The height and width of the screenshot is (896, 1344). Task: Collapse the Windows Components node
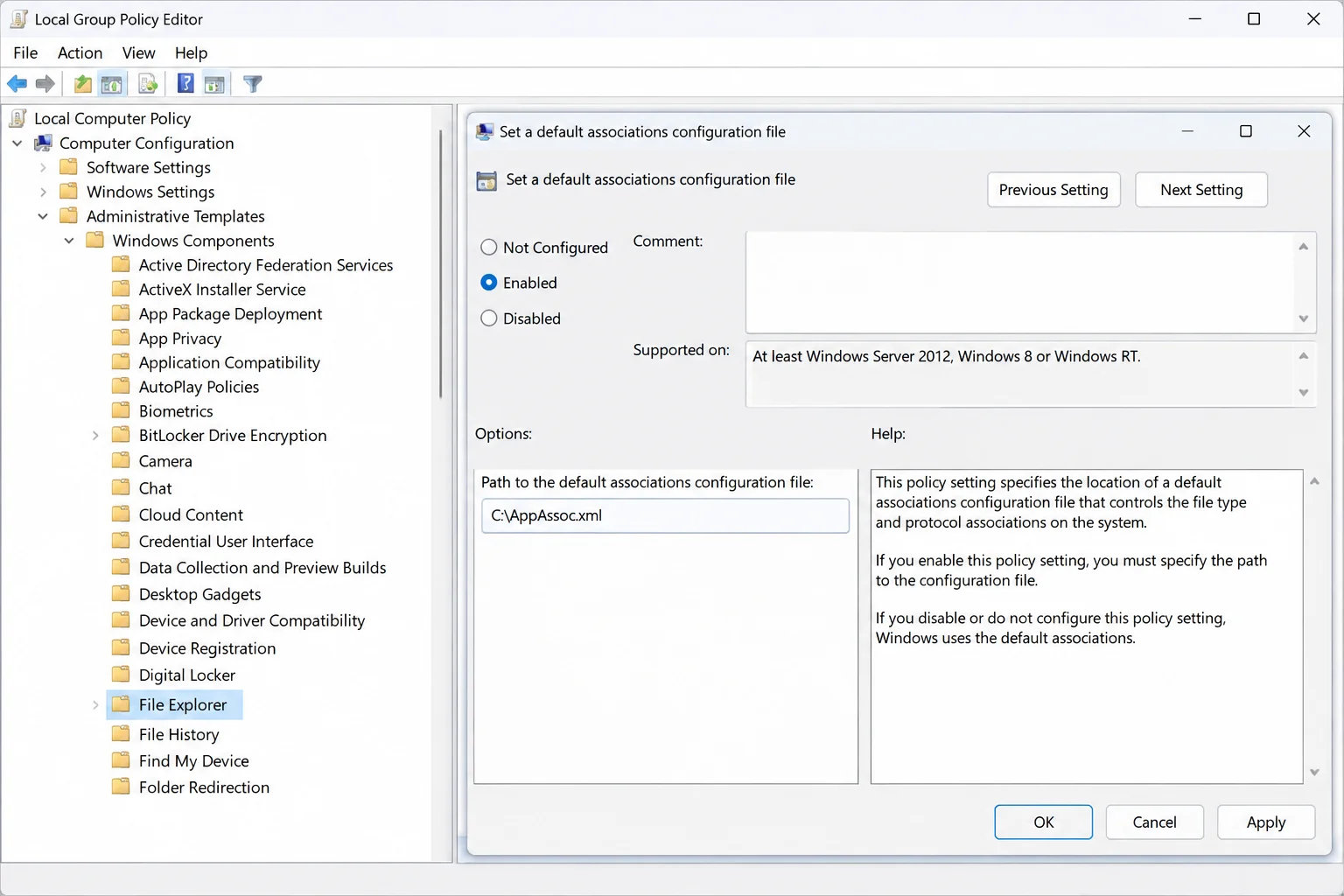point(69,241)
